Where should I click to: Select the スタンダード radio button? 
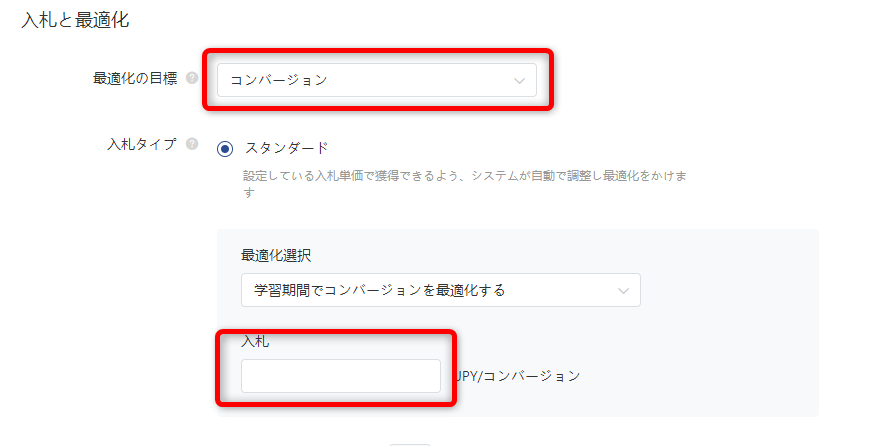coord(225,148)
